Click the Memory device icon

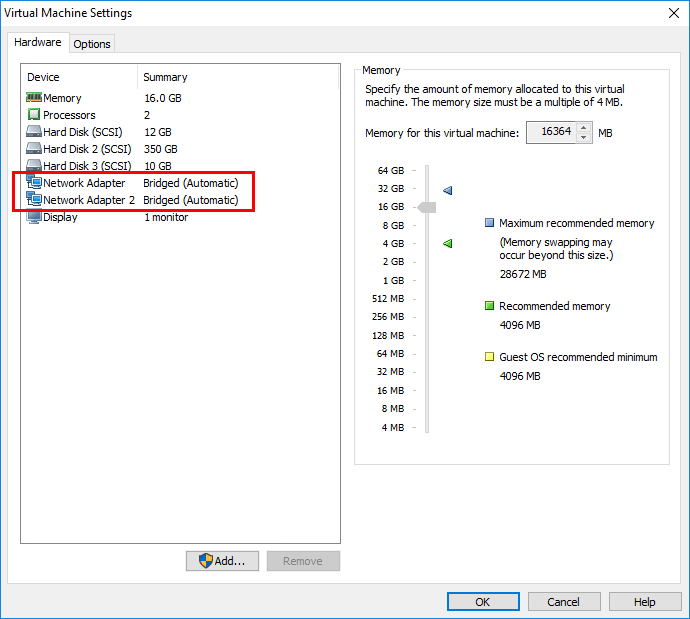click(x=34, y=97)
